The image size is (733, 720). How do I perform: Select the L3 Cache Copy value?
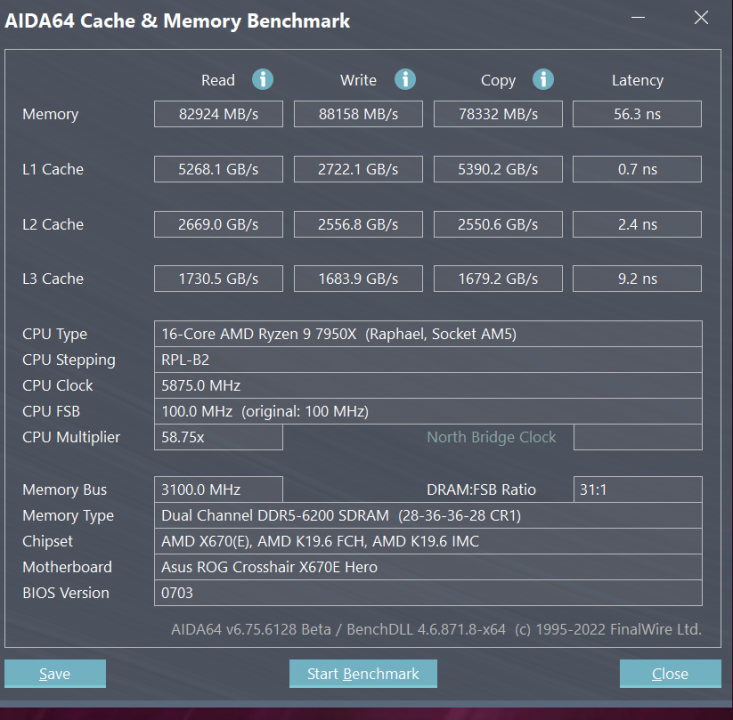pos(498,279)
